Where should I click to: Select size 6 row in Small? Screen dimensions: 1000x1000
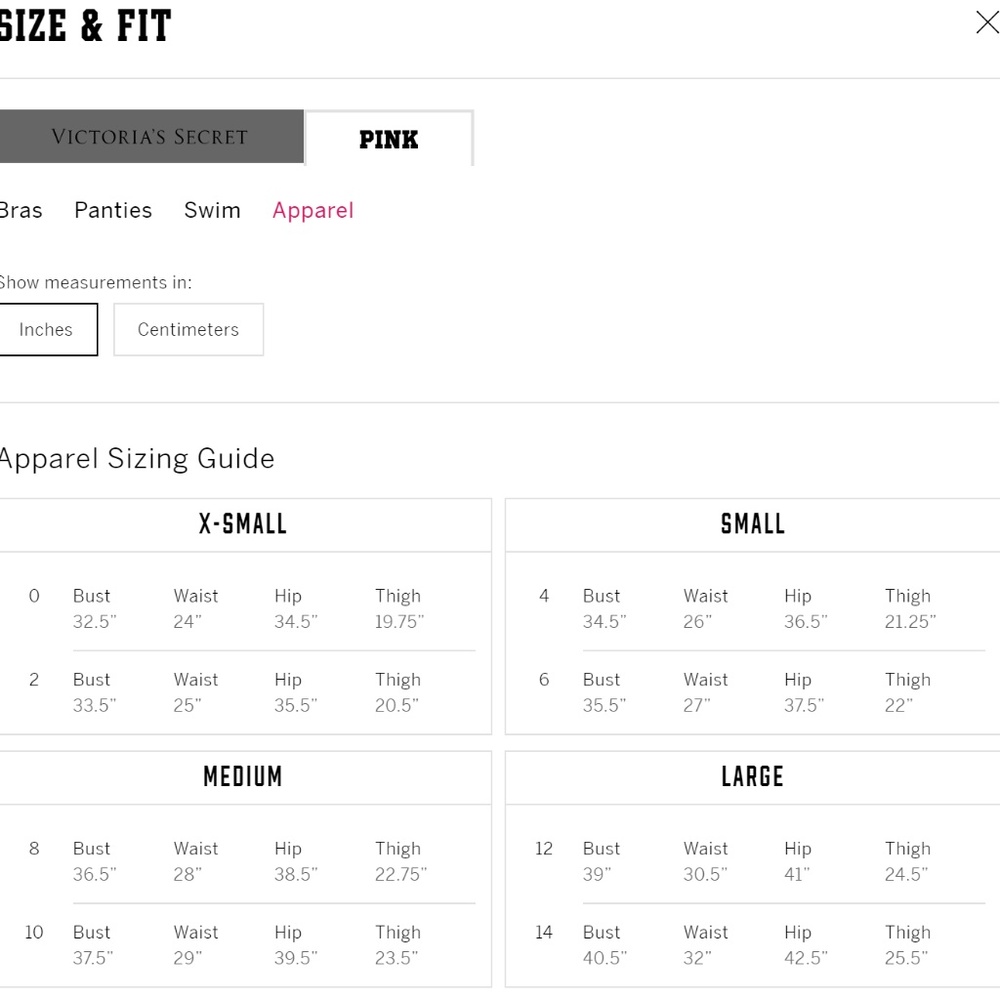(x=544, y=680)
